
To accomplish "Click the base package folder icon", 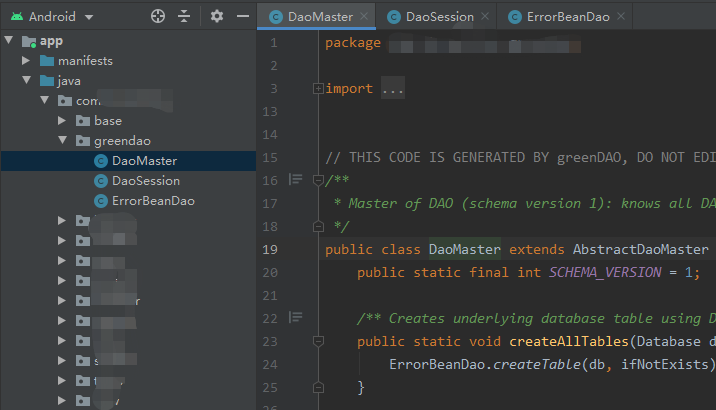I will pyautogui.click(x=83, y=121).
